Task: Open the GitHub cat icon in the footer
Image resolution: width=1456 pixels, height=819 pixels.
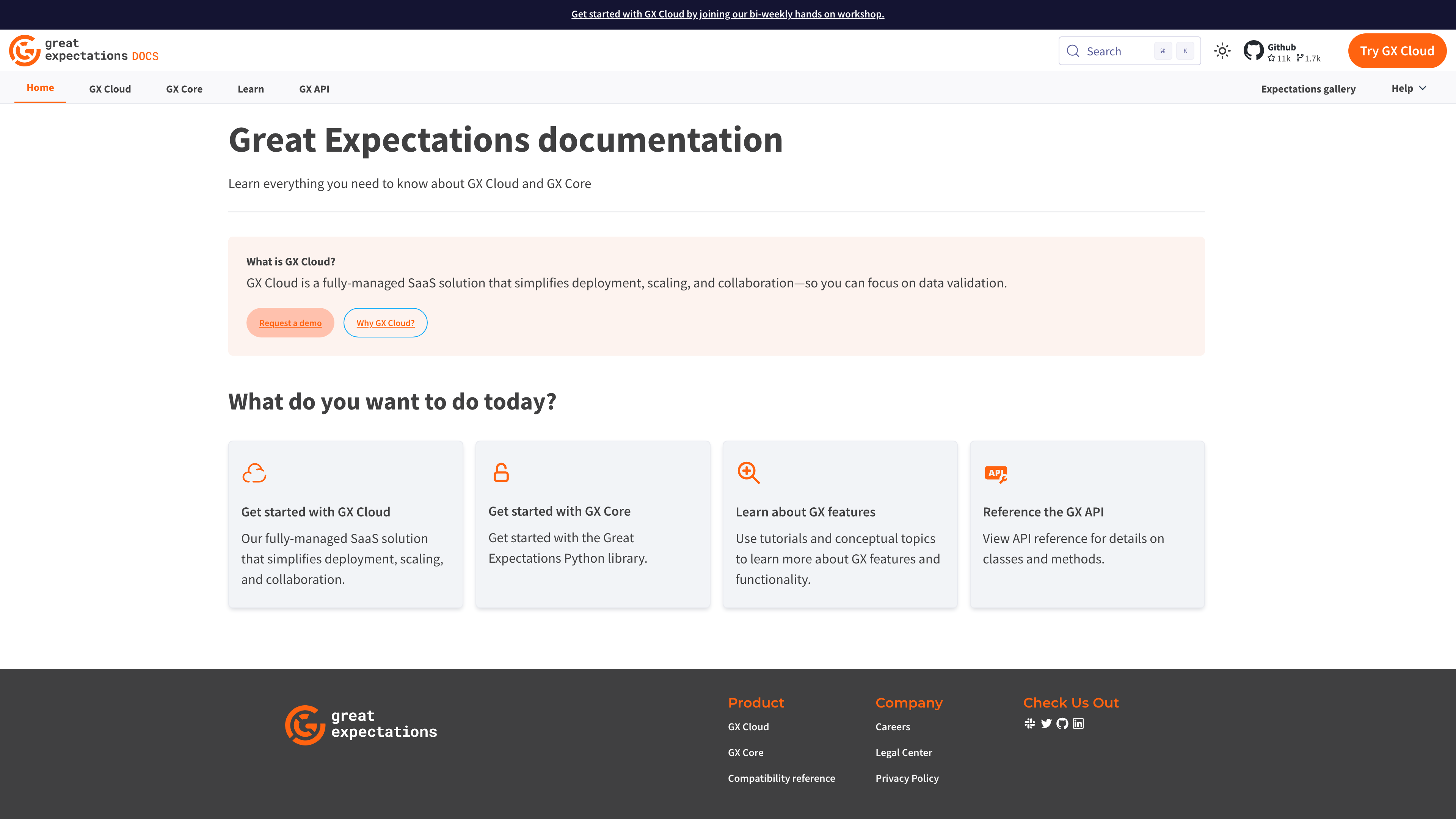Action: point(1062,723)
